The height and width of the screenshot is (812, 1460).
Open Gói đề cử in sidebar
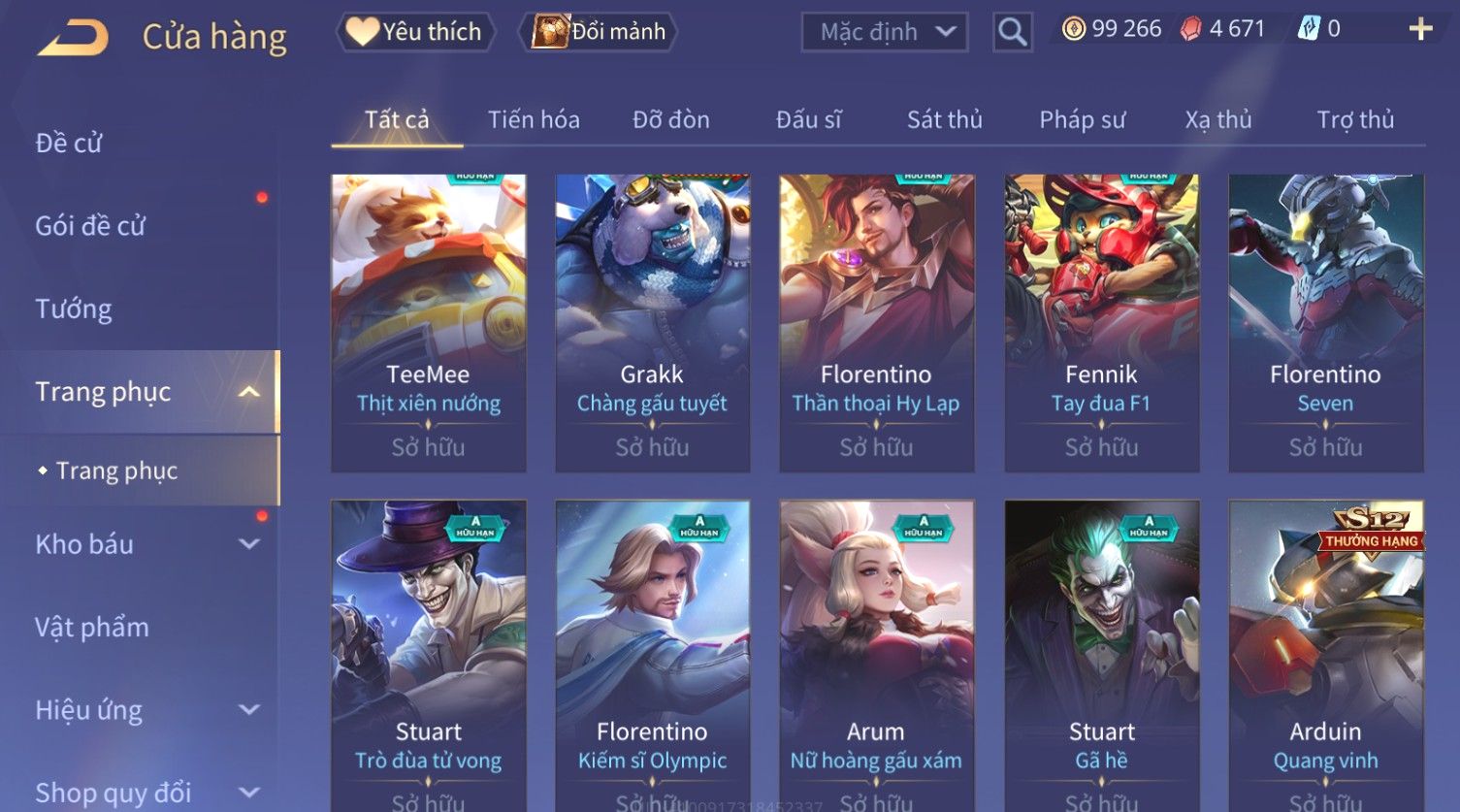click(x=90, y=226)
